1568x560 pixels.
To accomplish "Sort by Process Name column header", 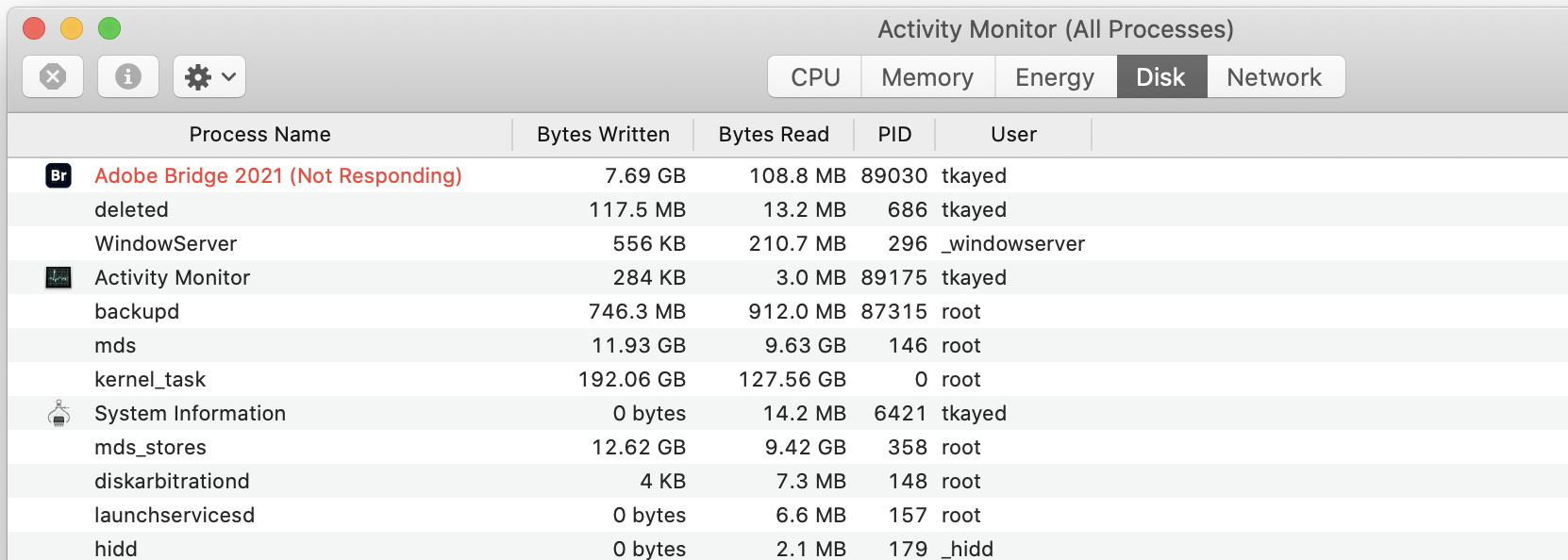I will 259,135.
